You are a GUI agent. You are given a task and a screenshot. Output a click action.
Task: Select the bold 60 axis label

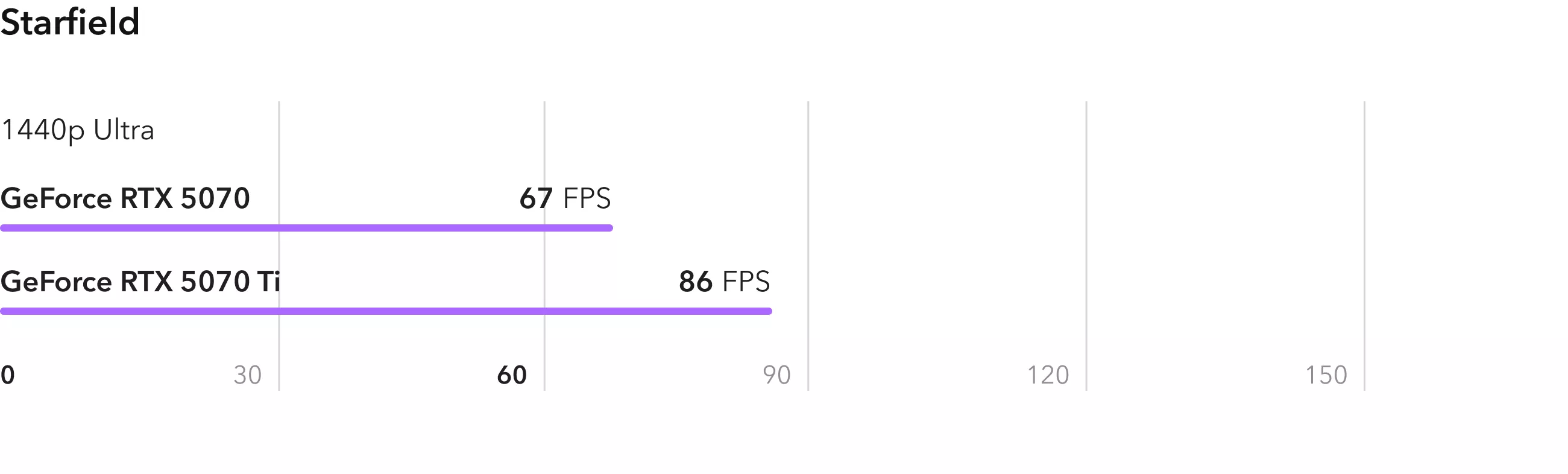click(x=512, y=375)
